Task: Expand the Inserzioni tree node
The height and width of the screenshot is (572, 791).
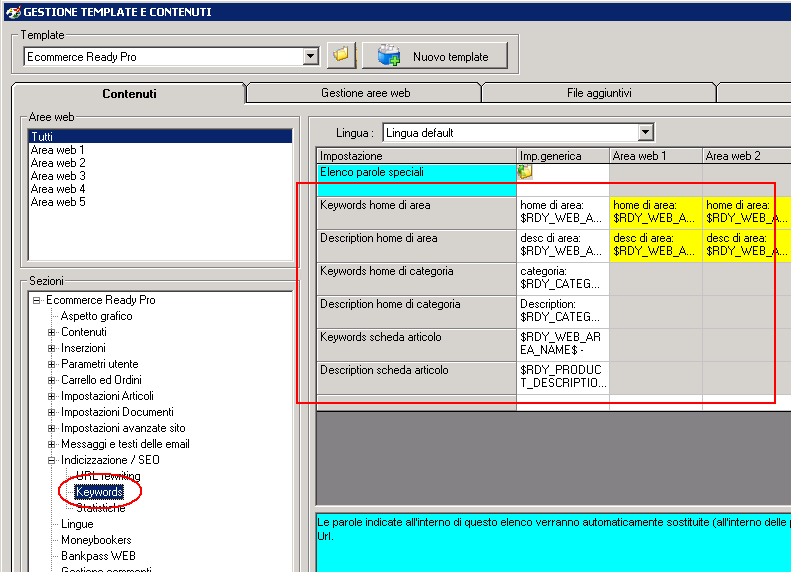Action: click(x=51, y=348)
